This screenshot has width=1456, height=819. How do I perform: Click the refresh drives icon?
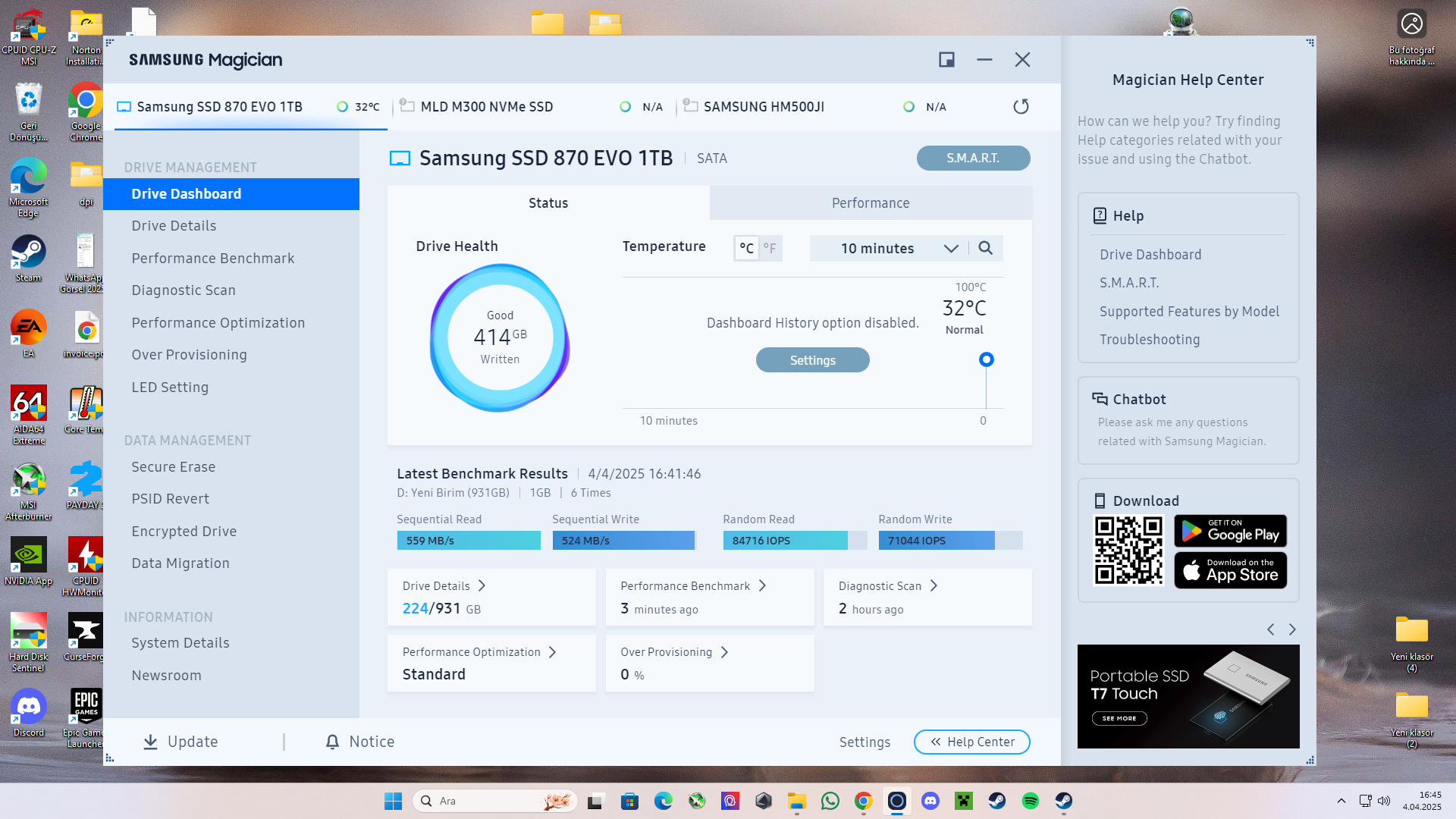click(x=1021, y=107)
